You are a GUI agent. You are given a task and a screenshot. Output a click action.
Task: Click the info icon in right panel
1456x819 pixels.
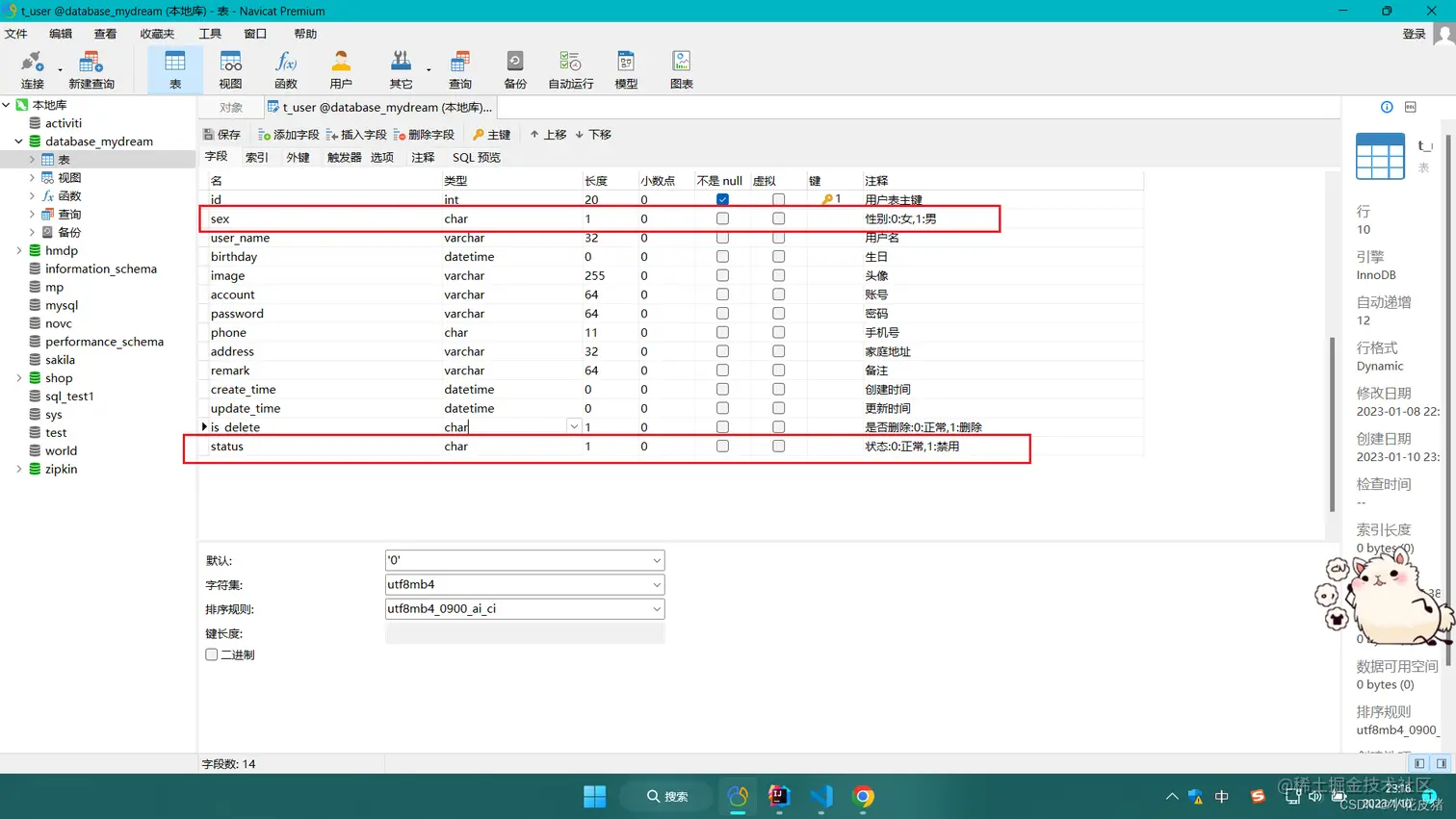point(1387,107)
